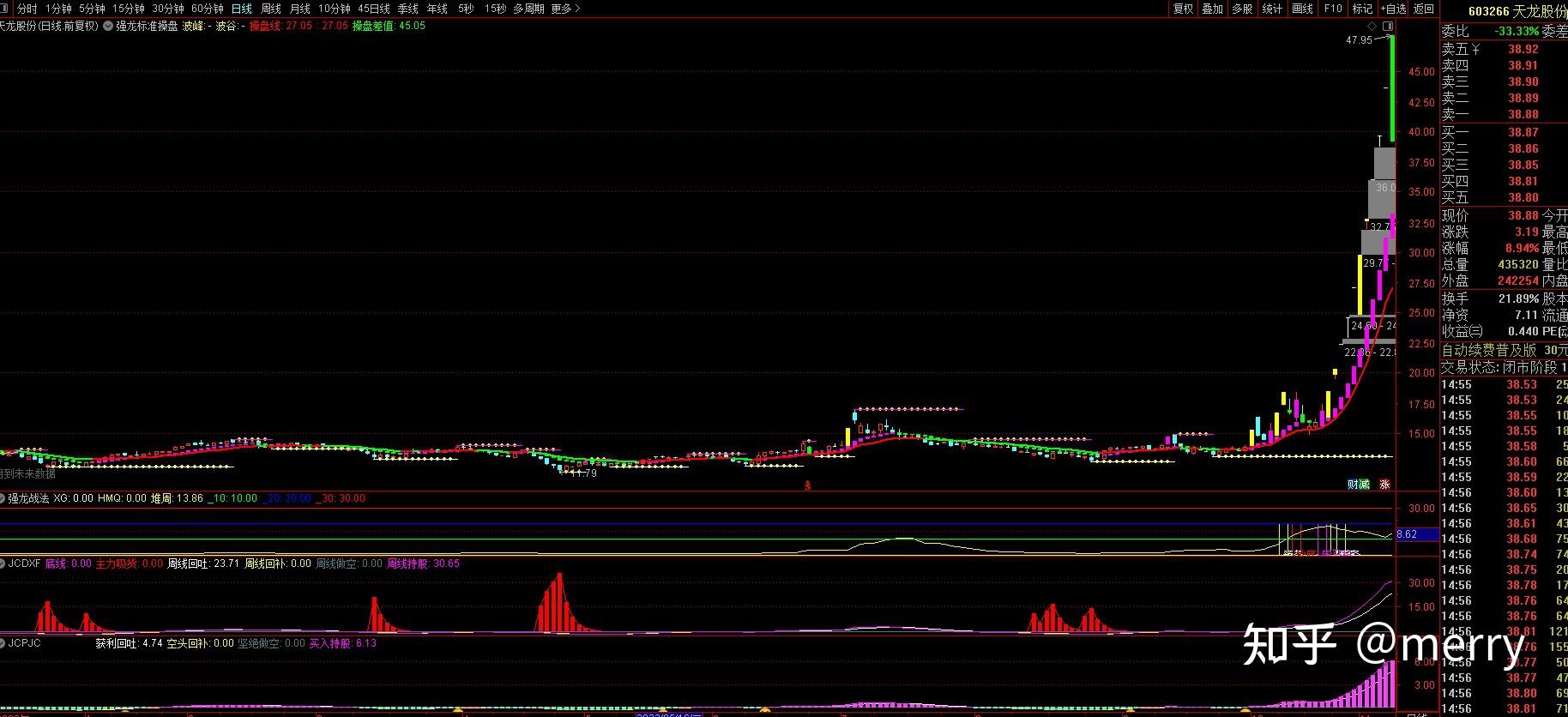Click the 财藏 badge on chart

pyautogui.click(x=1358, y=485)
